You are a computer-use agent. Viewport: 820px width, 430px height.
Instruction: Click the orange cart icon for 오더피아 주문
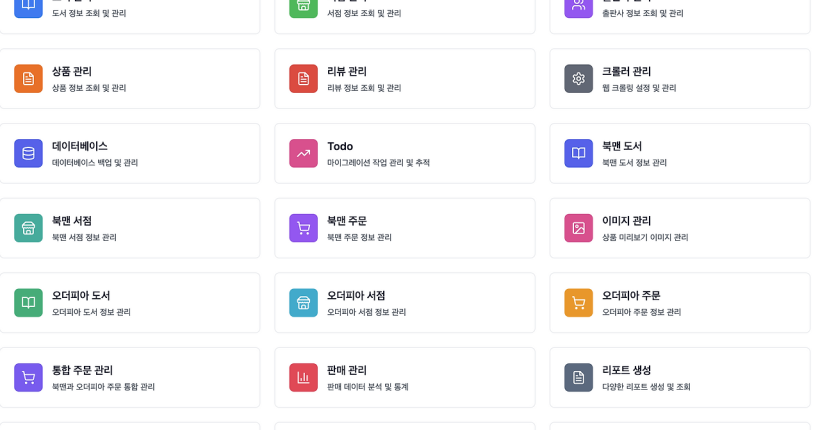[x=578, y=303]
